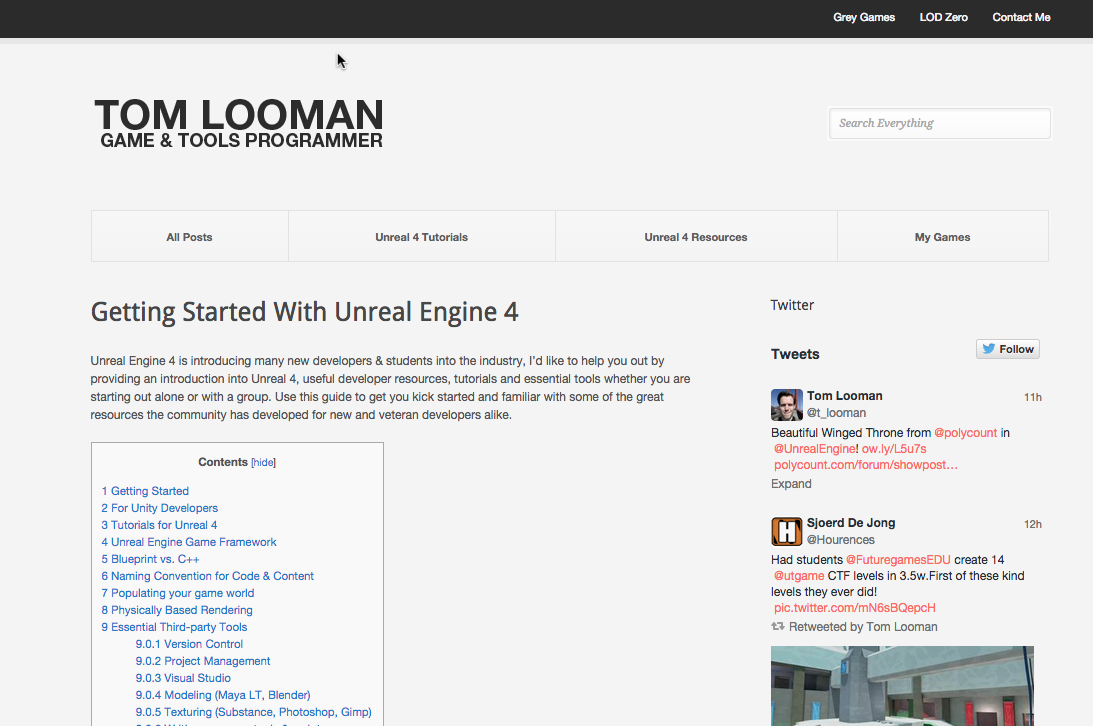The height and width of the screenshot is (726, 1093).
Task: Click the Follow button in the Tweets widget
Action: (1007, 348)
